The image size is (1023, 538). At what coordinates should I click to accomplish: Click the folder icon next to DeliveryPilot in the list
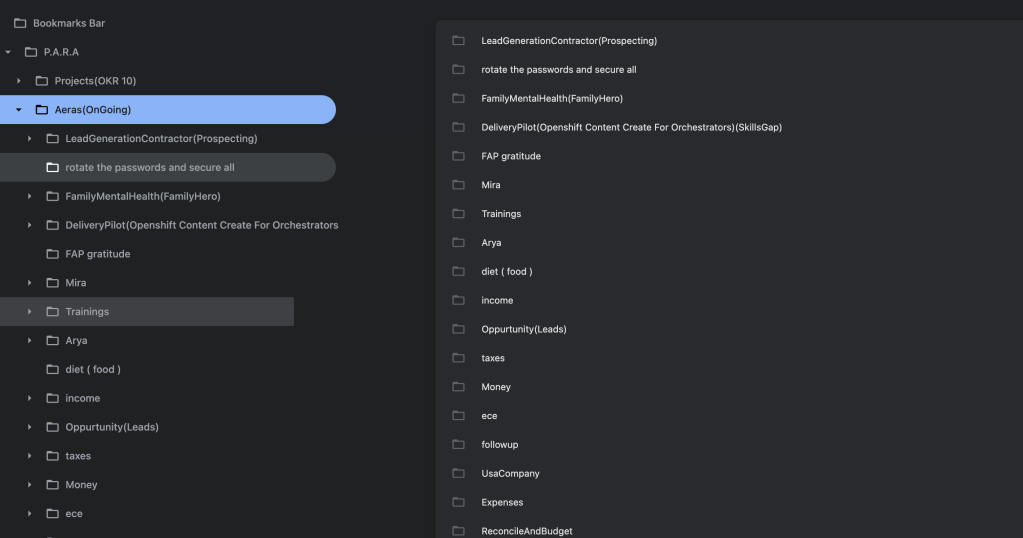(459, 127)
